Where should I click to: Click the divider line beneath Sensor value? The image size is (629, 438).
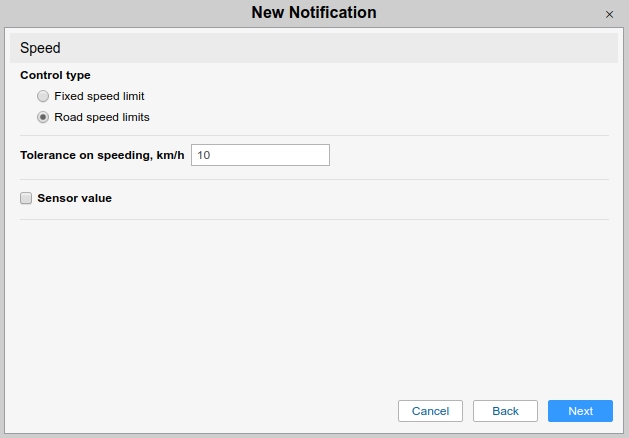click(x=314, y=219)
